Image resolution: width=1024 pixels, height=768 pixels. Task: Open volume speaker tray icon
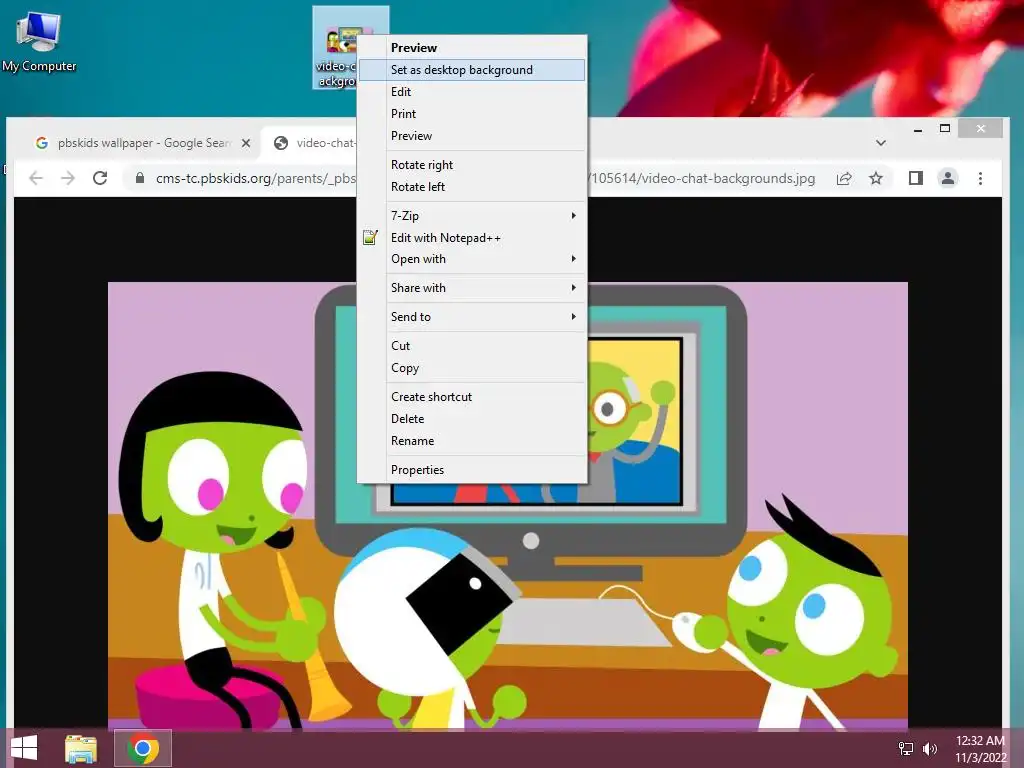(930, 749)
